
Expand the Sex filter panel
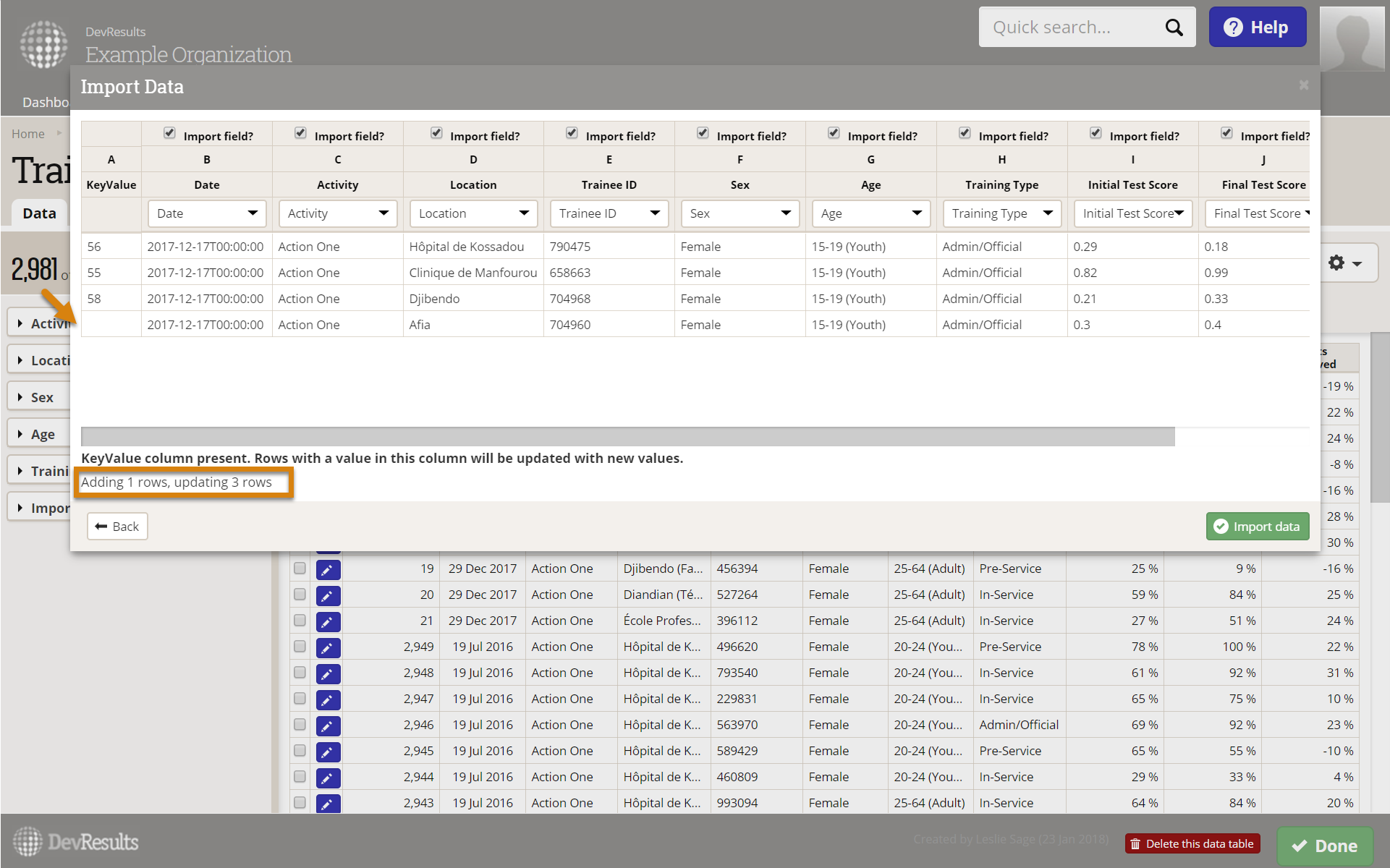point(40,397)
